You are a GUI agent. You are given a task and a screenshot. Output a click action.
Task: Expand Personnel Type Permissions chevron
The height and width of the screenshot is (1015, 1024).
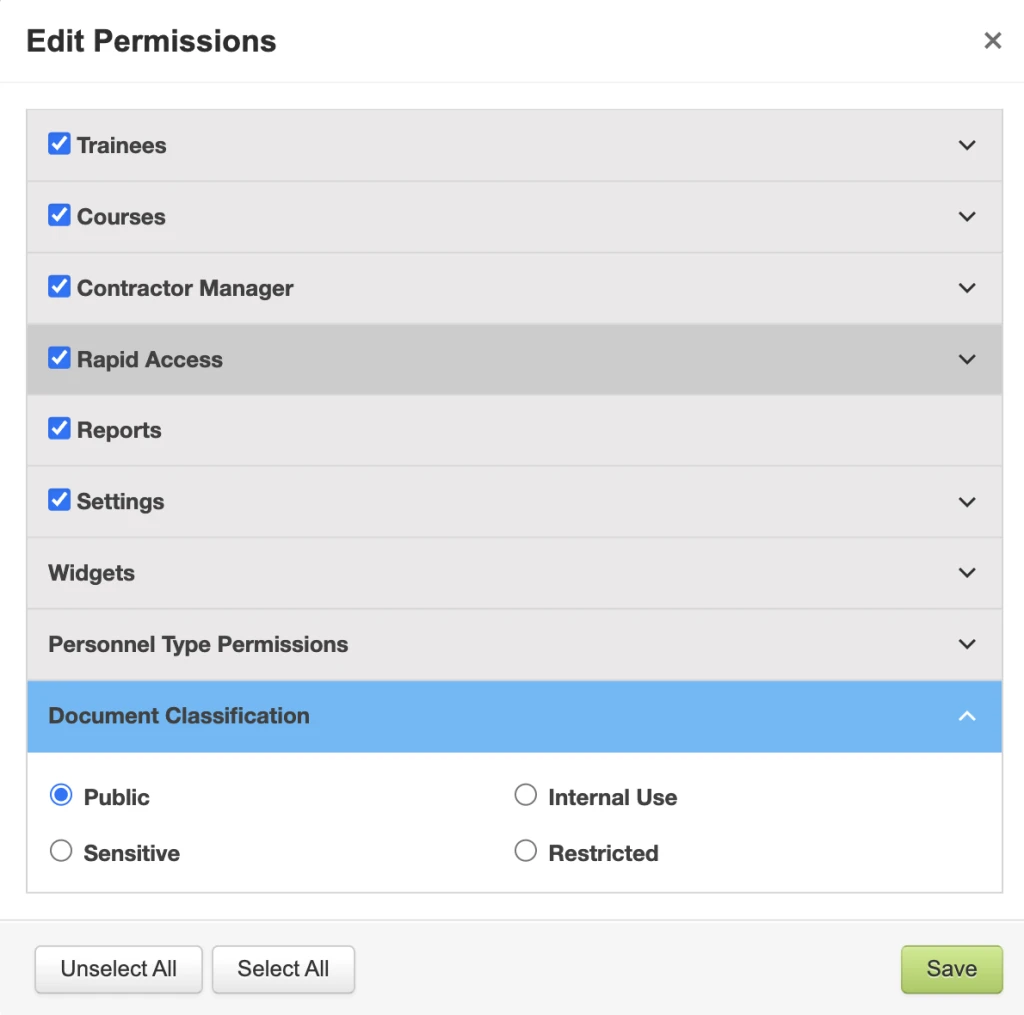point(967,644)
